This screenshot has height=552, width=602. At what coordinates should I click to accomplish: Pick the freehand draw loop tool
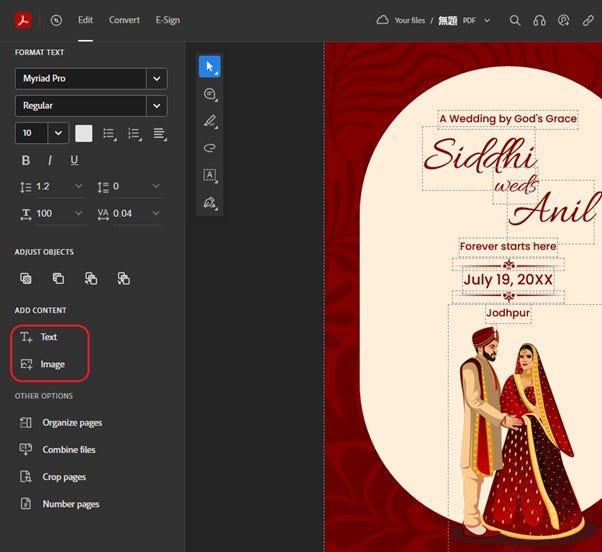[210, 148]
